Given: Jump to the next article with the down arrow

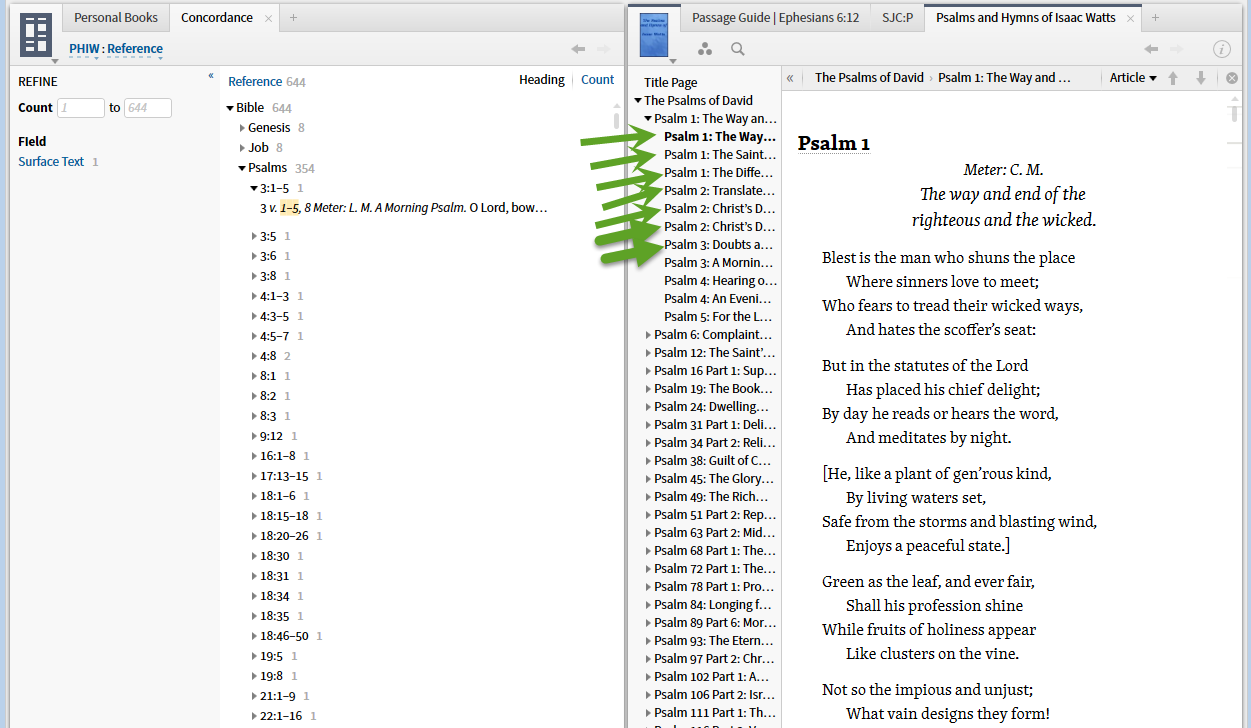Looking at the screenshot, I should [x=1201, y=78].
